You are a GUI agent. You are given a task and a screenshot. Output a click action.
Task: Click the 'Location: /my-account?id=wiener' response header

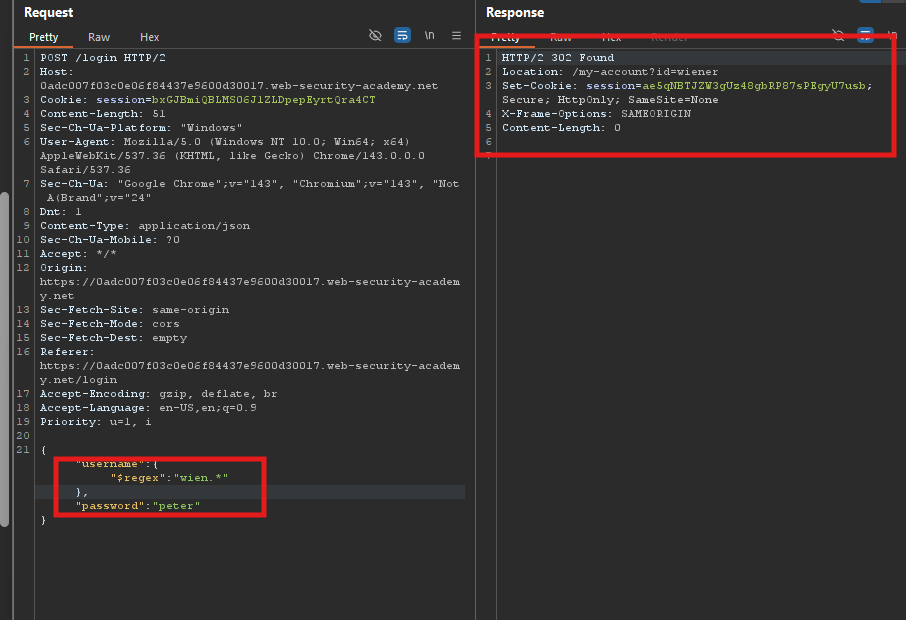[610, 72]
